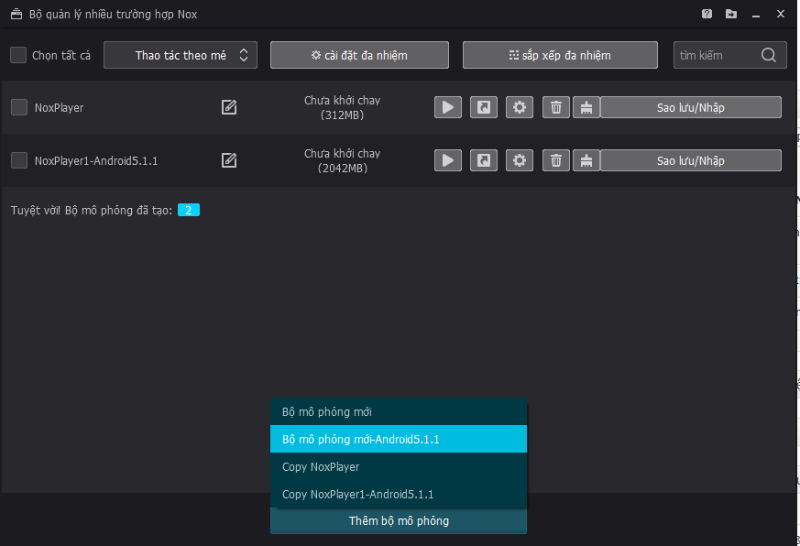
Task: Choose 'Bộ mô phỏng mới' from popup menu
Action: 398,412
